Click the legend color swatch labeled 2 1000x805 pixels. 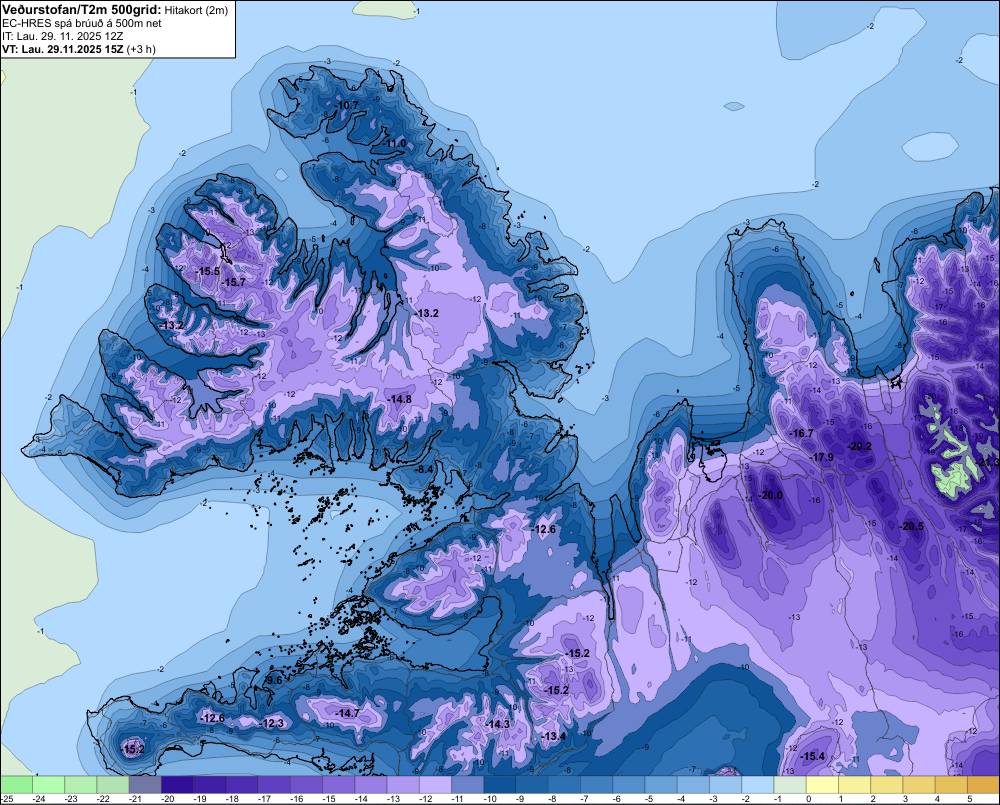point(887,784)
